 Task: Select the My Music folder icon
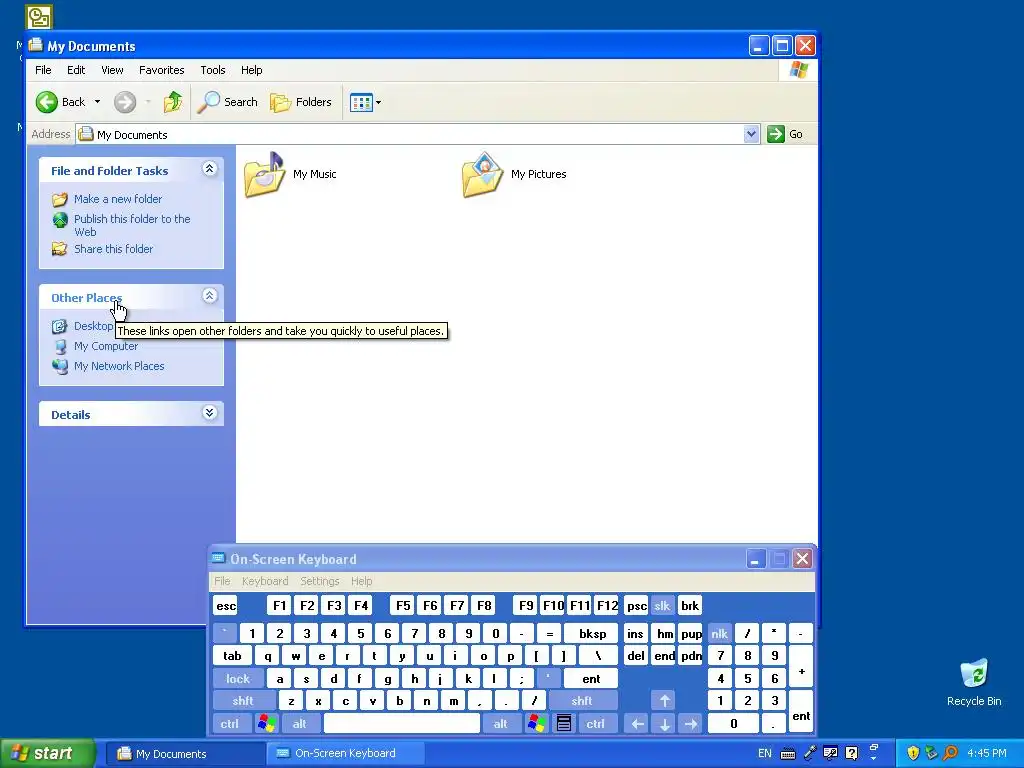point(264,174)
